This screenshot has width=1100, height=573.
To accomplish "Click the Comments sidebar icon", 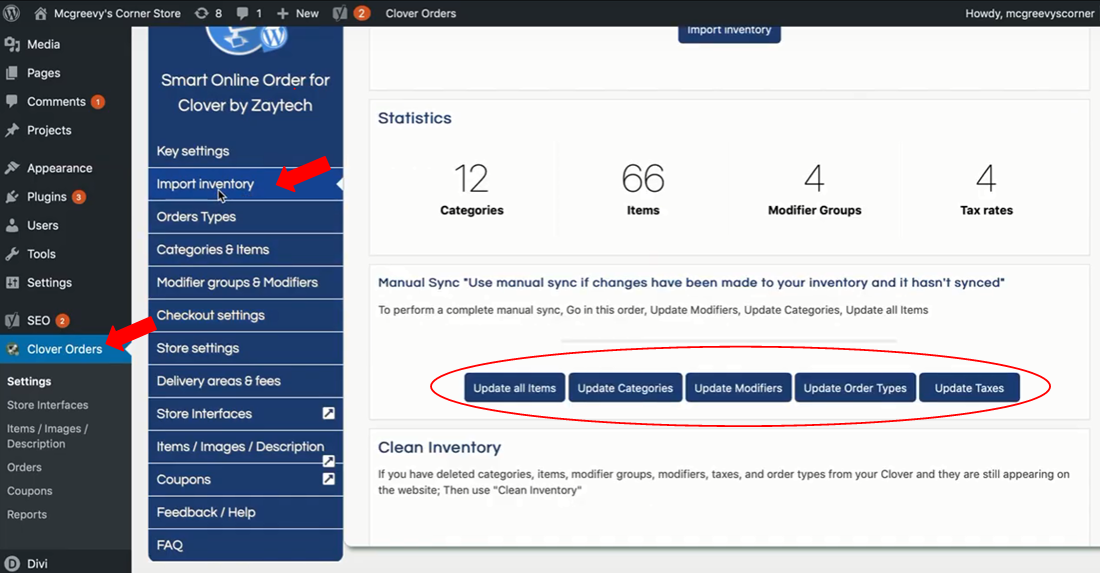I will (x=12, y=102).
